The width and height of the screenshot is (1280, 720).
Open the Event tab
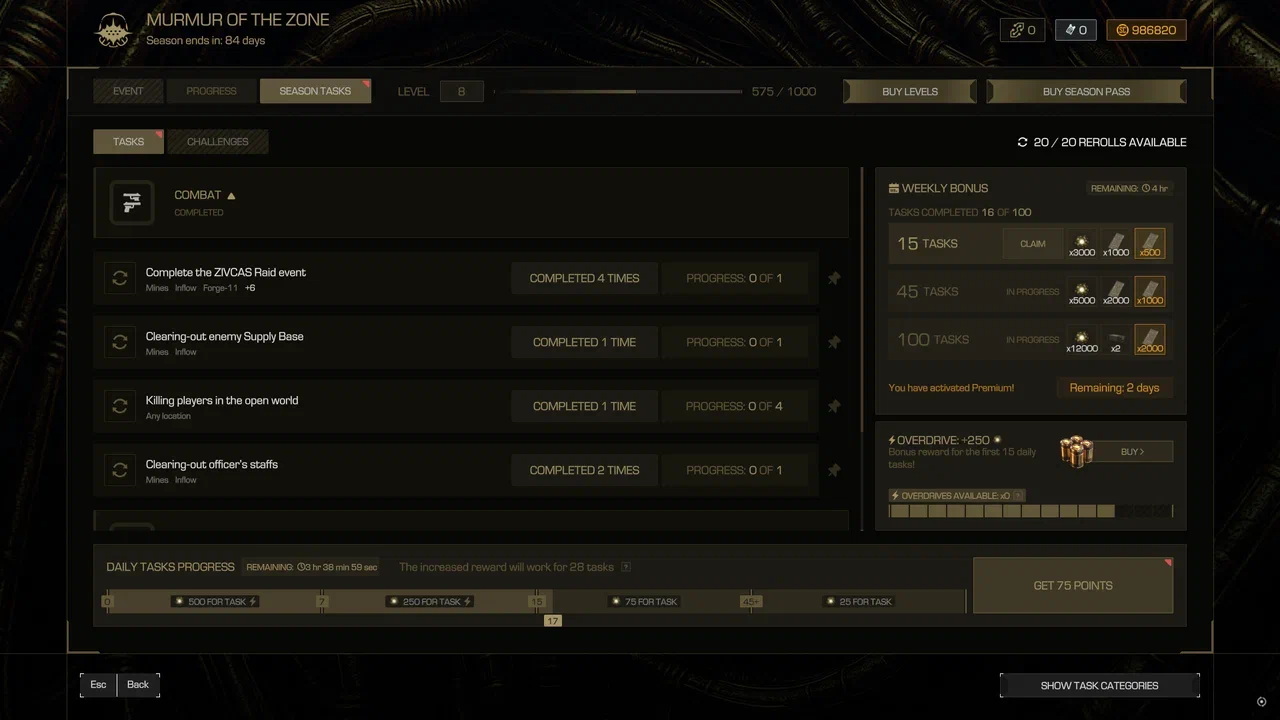click(x=128, y=91)
